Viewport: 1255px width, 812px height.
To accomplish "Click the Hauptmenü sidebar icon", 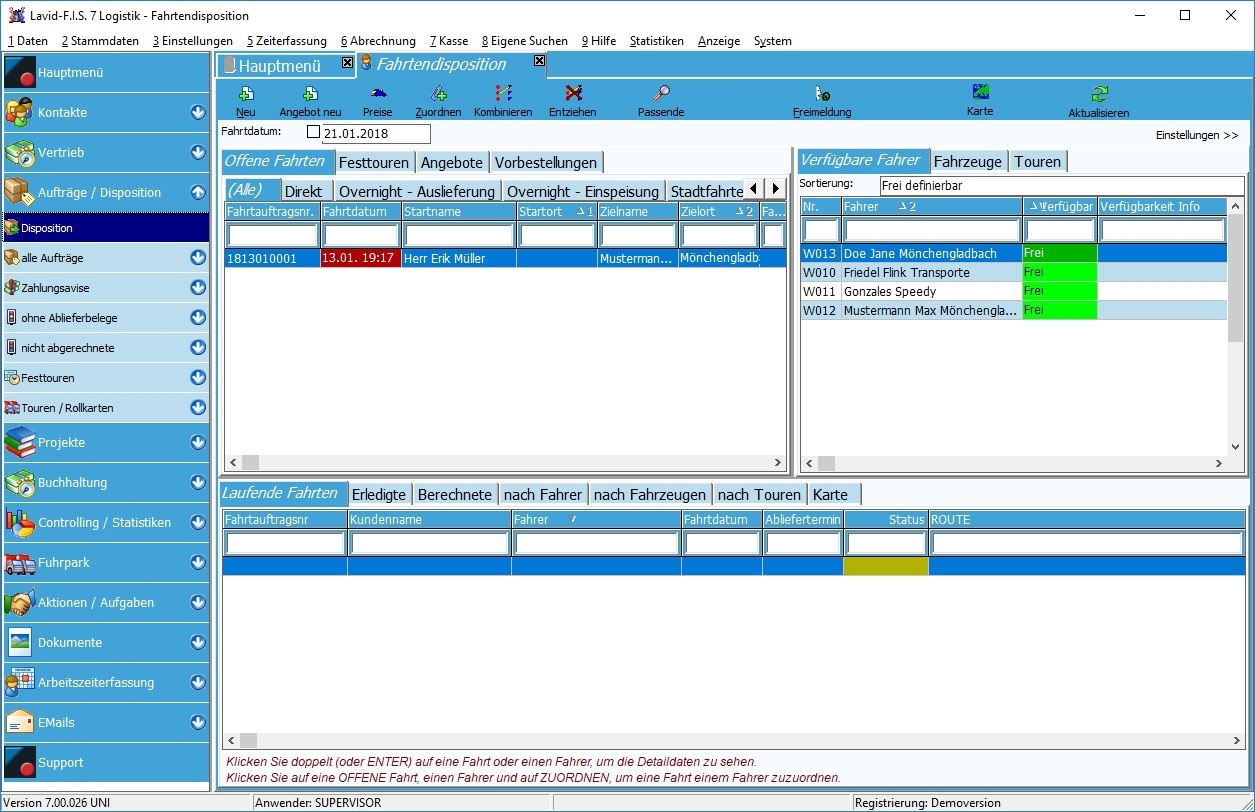I will point(20,73).
